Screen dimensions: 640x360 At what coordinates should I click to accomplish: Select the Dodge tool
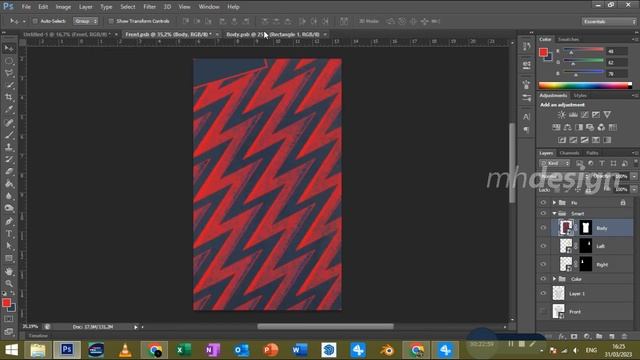click(9, 209)
